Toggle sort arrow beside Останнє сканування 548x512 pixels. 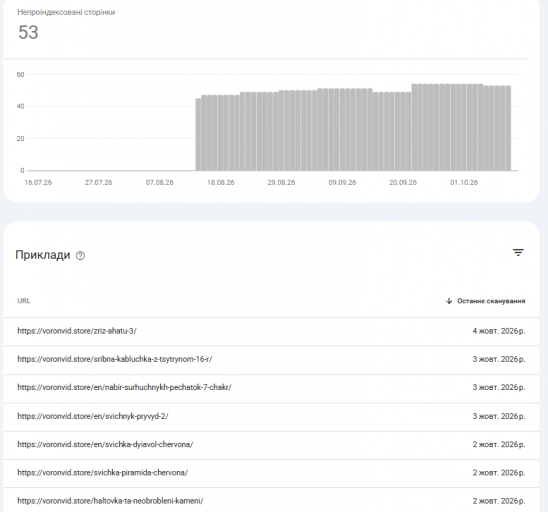click(x=449, y=301)
